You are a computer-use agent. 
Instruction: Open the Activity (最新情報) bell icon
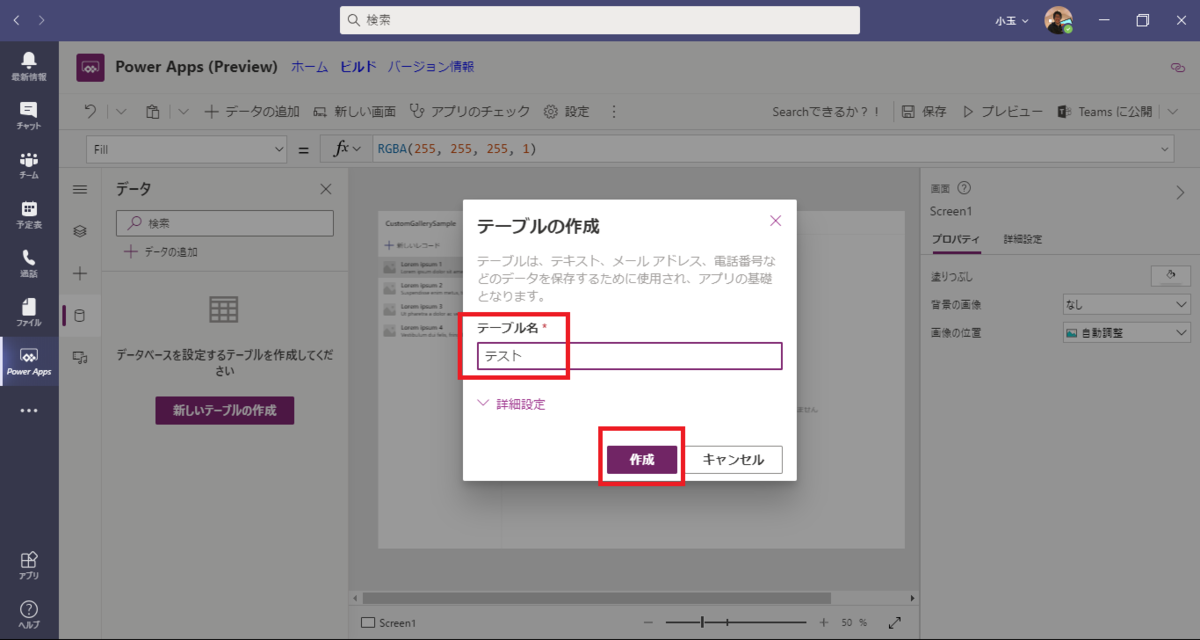pyautogui.click(x=29, y=64)
